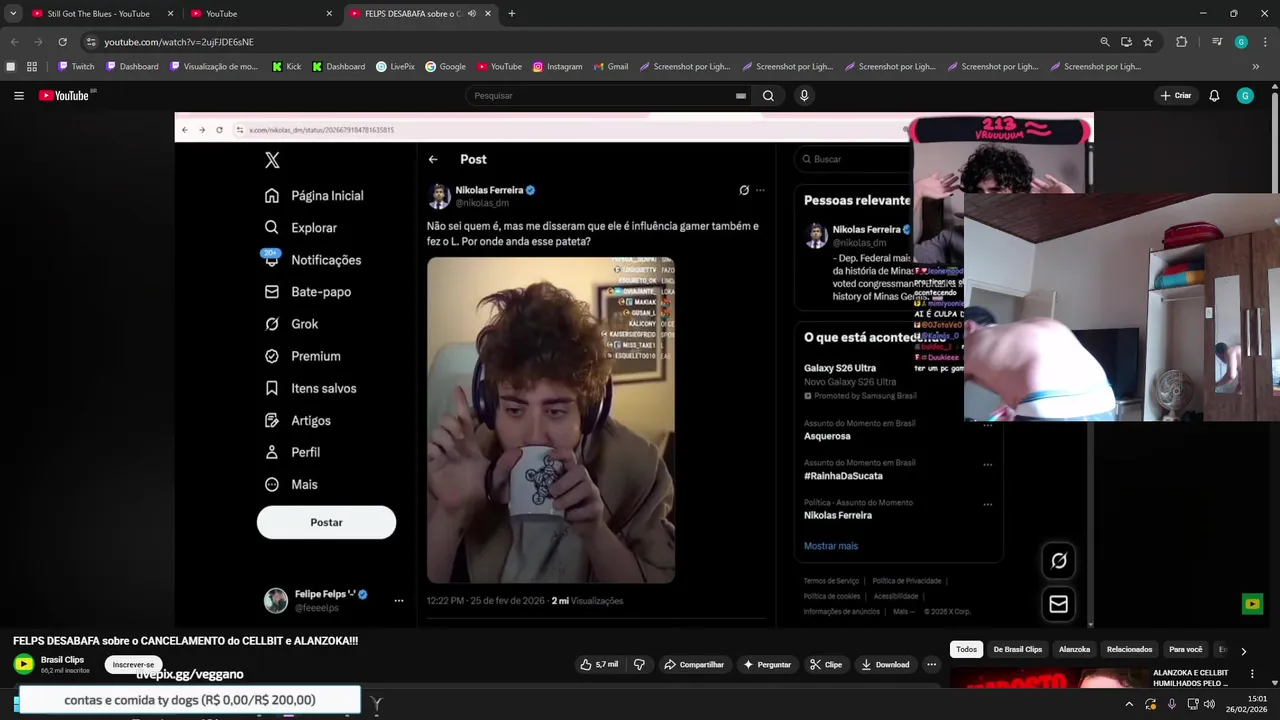Open the LivePix bookmark
Screen dimensions: 1280x720
pyautogui.click(x=395, y=67)
